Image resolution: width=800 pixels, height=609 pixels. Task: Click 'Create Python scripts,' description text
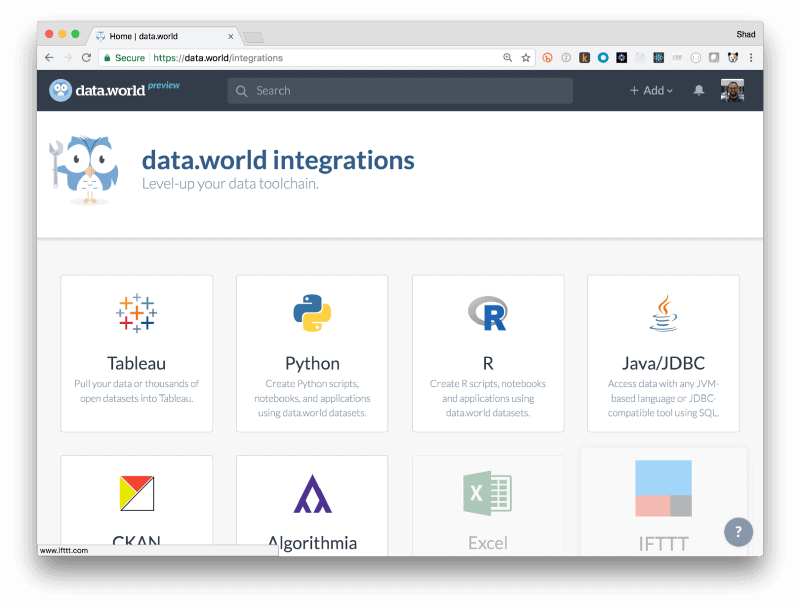(x=312, y=384)
